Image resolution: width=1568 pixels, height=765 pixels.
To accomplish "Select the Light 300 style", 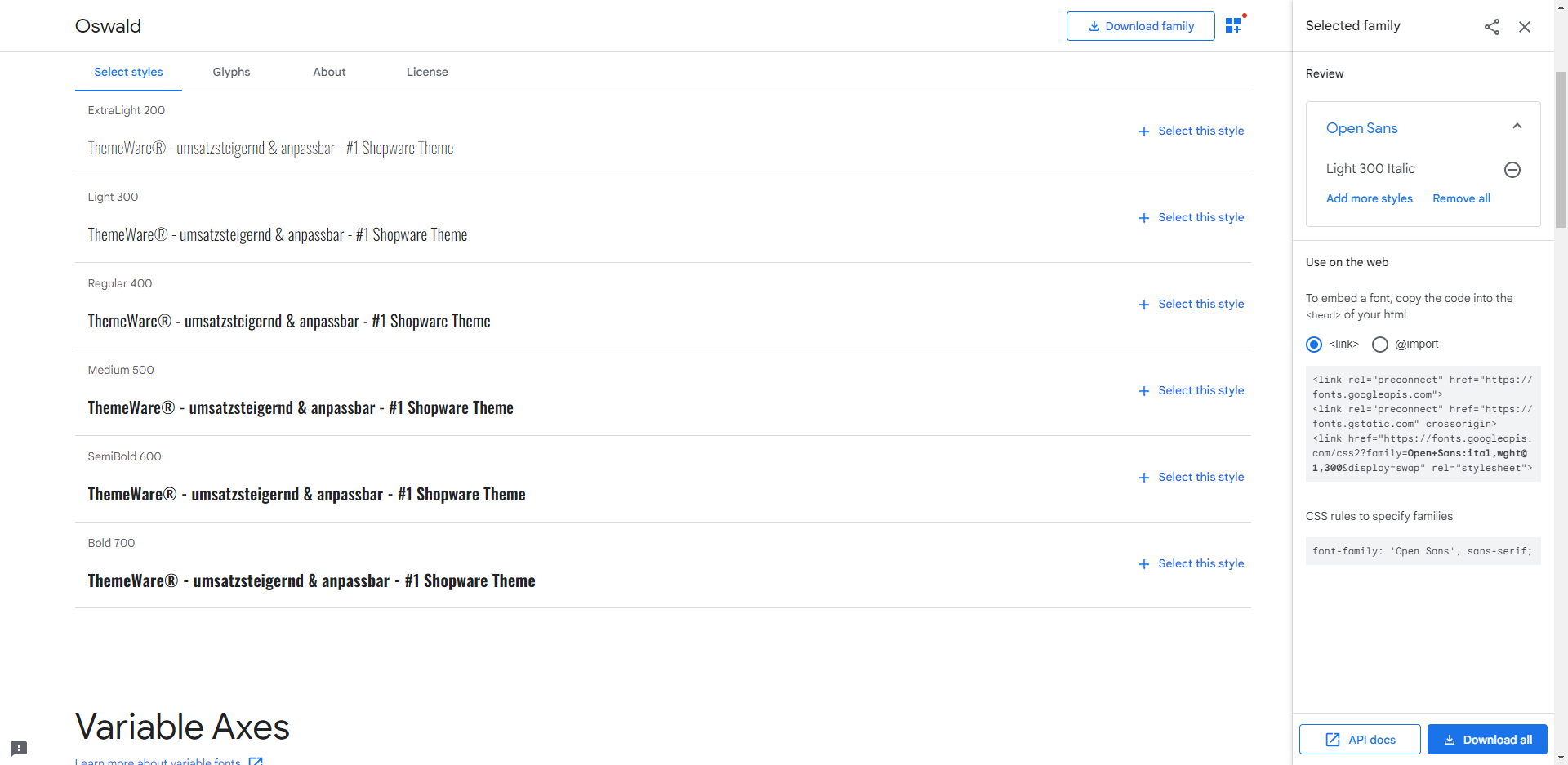I will coord(1192,217).
